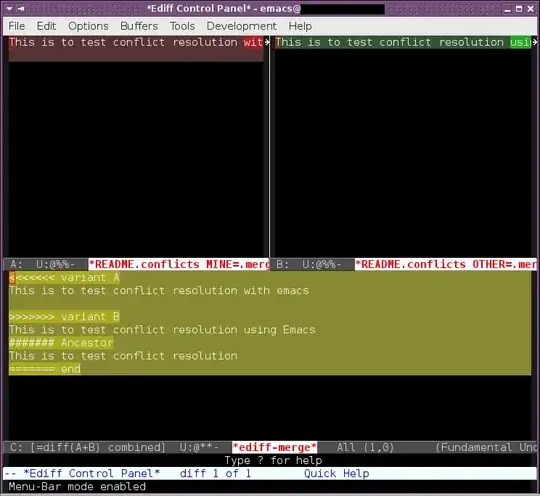The width and height of the screenshot is (540, 496).
Task: Click the 'A:' label in buffer A mode line
Action: (x=16, y=265)
